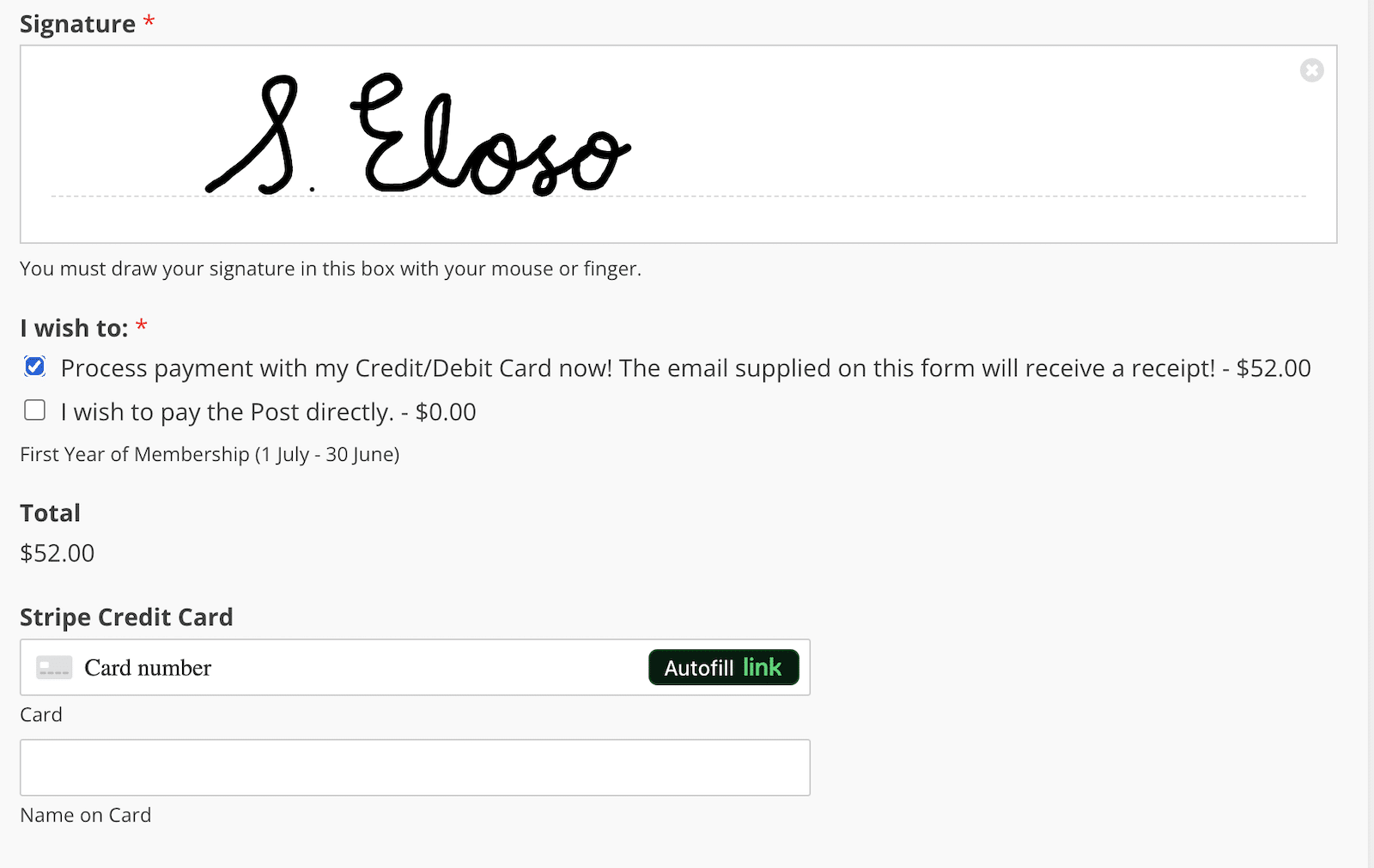Image resolution: width=1374 pixels, height=868 pixels.
Task: Click the 'I wish to:' heading
Action: point(74,328)
